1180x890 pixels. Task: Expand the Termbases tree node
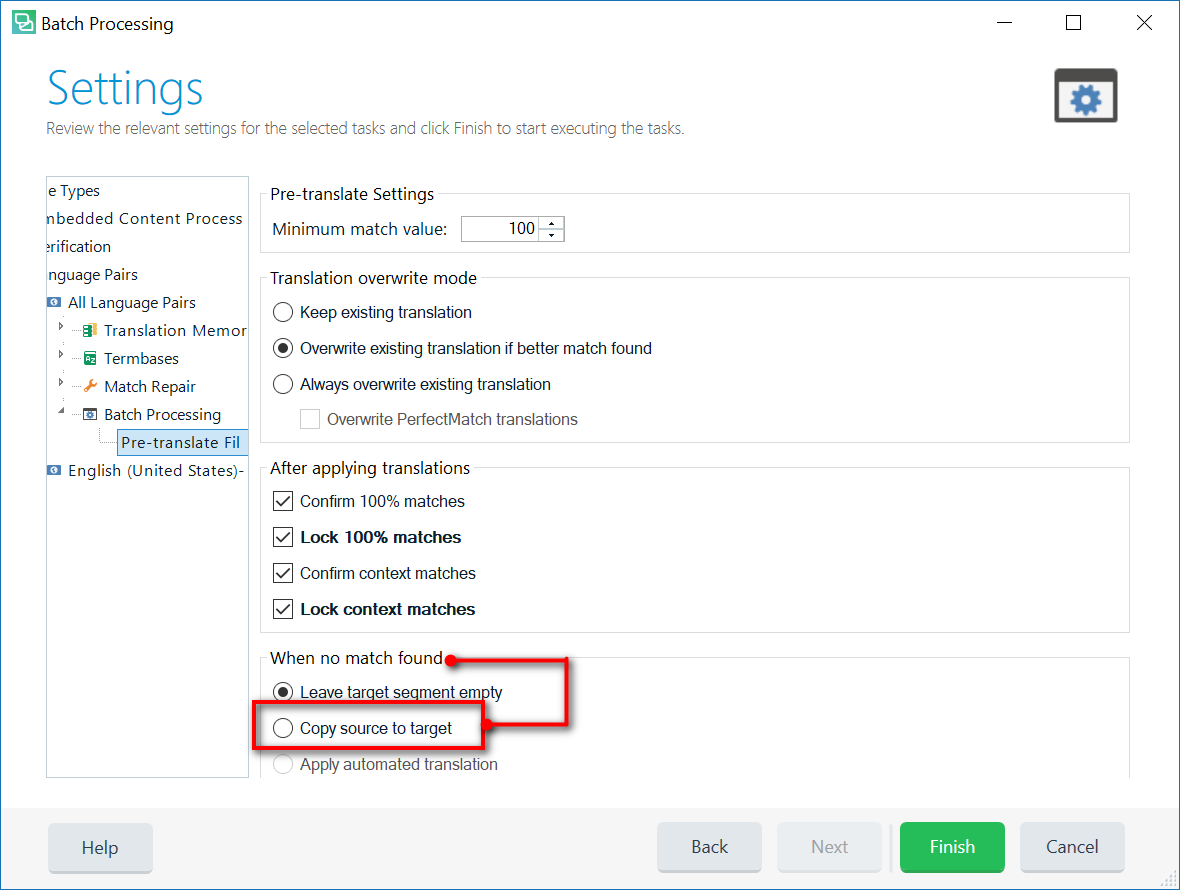point(61,354)
